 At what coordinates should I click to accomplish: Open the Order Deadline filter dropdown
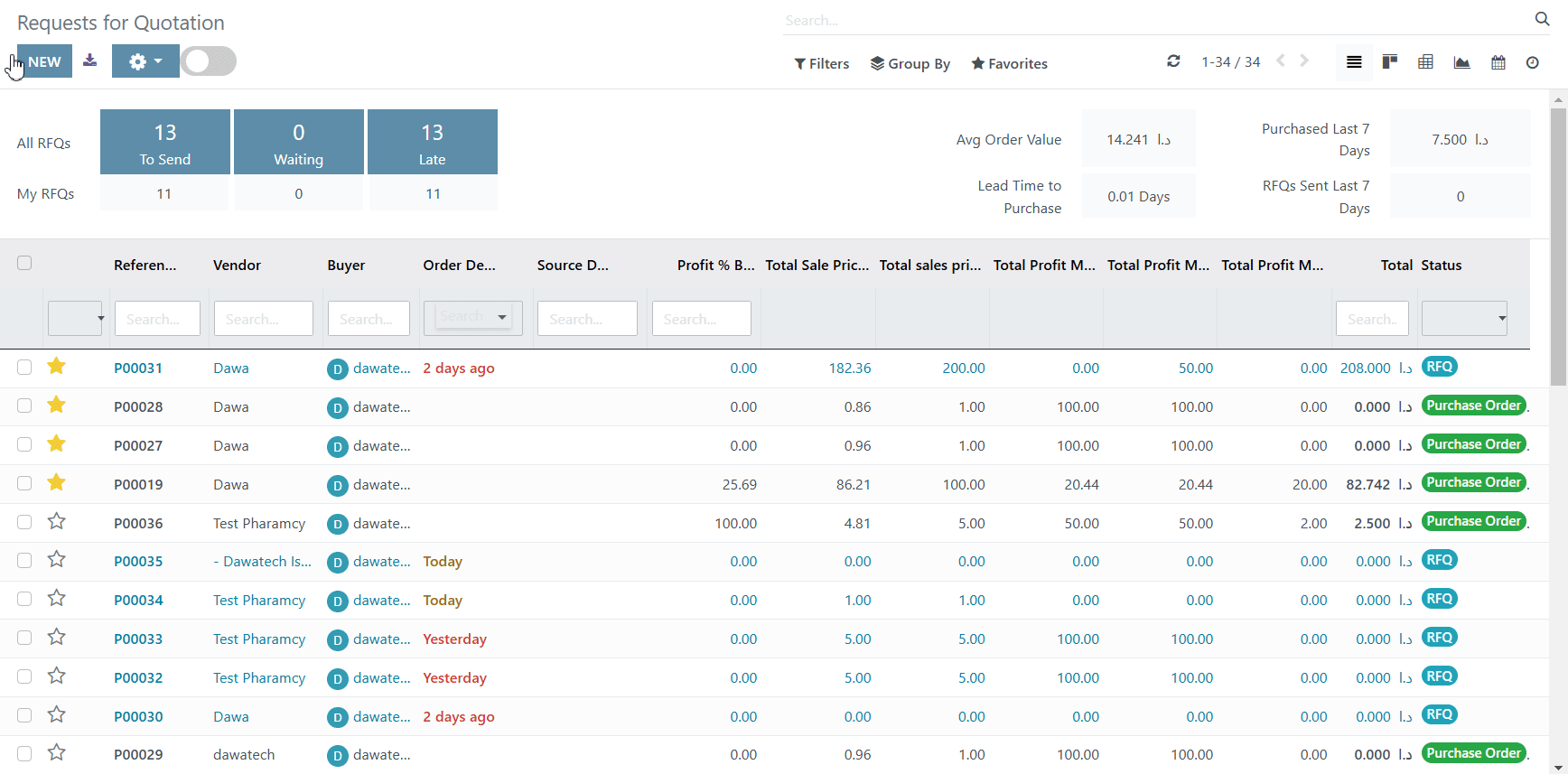tap(473, 317)
